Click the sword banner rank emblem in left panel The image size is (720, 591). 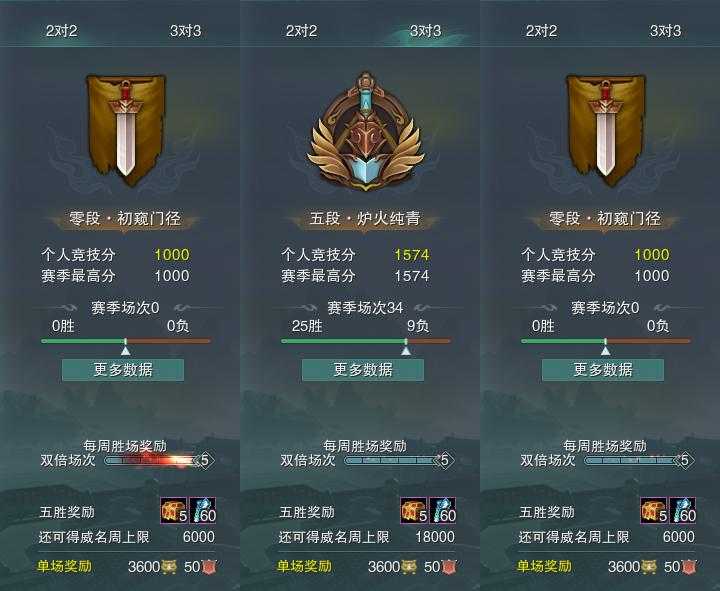pos(126,129)
